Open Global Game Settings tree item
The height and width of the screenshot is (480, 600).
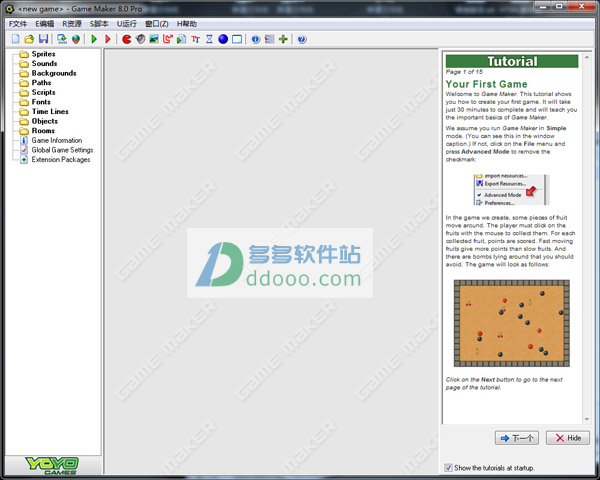click(62, 150)
